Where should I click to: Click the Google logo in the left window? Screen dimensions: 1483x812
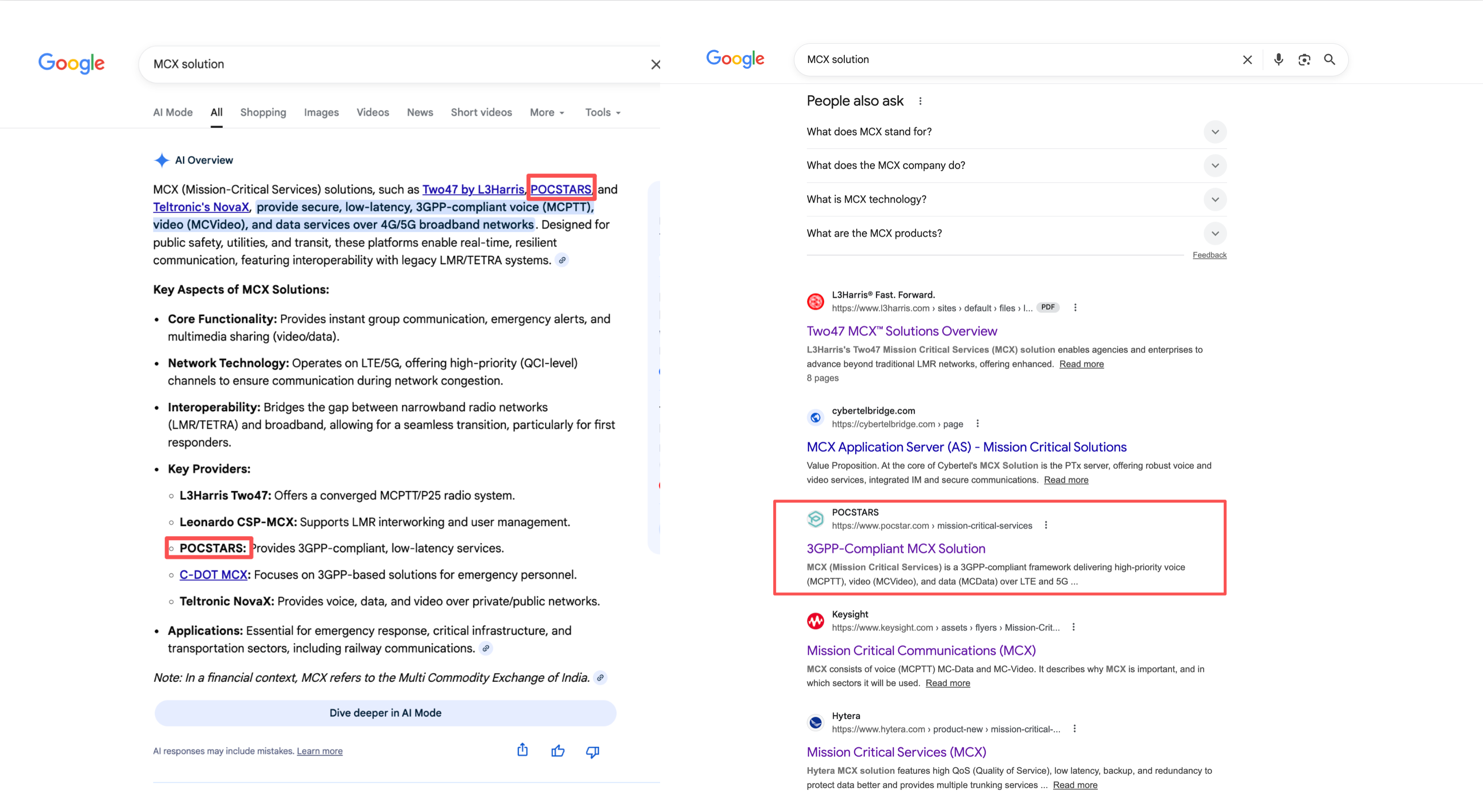72,63
